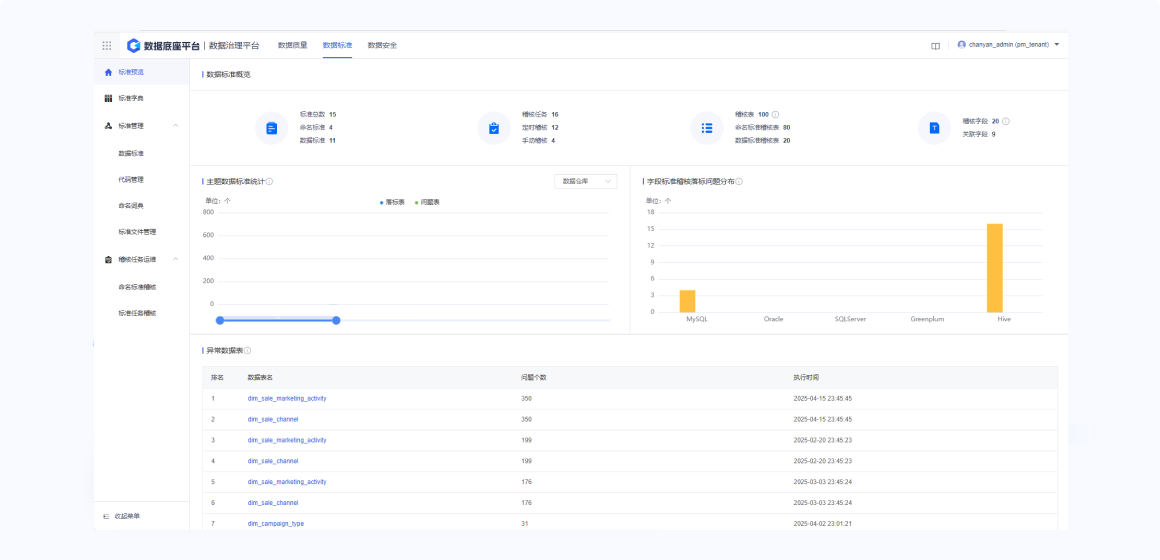The height and width of the screenshot is (560, 1160).
Task: Click the 稽核任务 clipboard icon
Action: coord(494,128)
